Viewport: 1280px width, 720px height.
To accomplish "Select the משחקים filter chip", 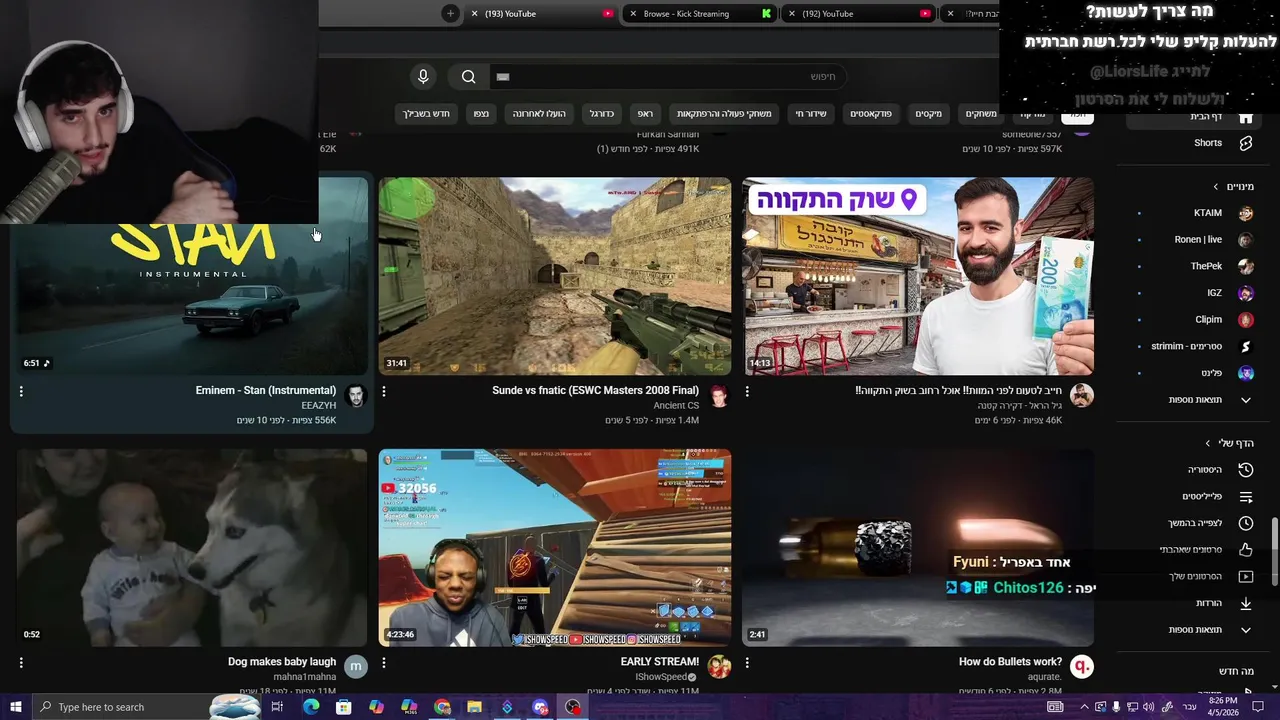I will (x=981, y=114).
